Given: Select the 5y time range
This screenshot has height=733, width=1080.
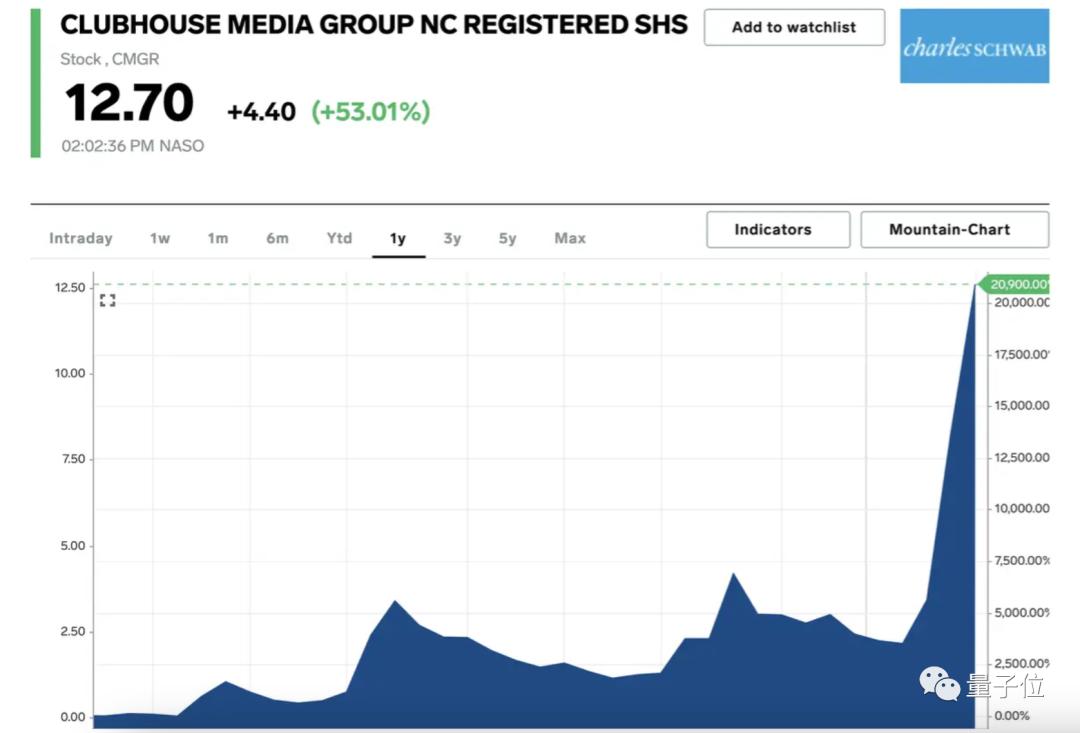Looking at the screenshot, I should coord(507,238).
